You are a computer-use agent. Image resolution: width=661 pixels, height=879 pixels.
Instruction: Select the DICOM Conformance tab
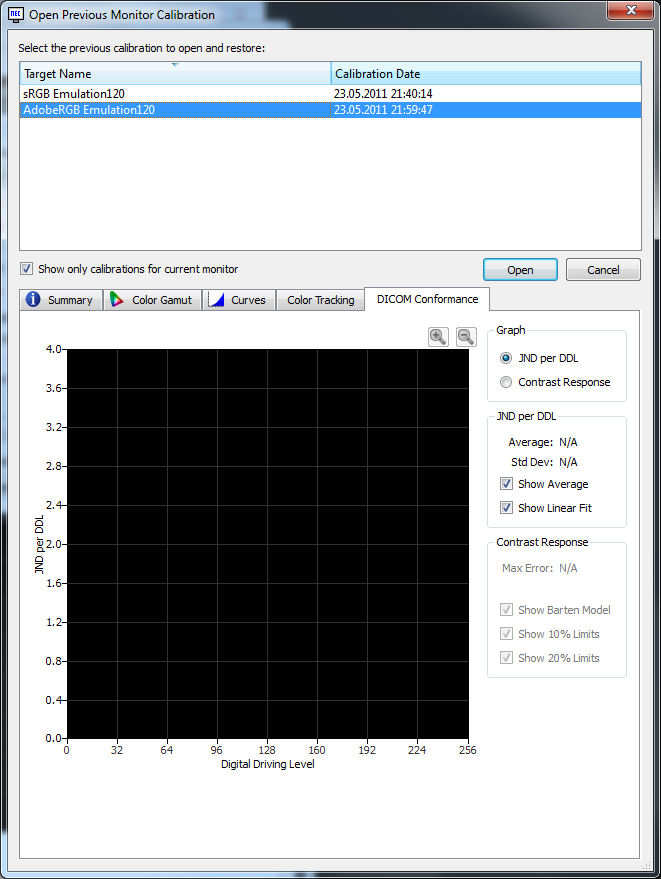point(427,299)
